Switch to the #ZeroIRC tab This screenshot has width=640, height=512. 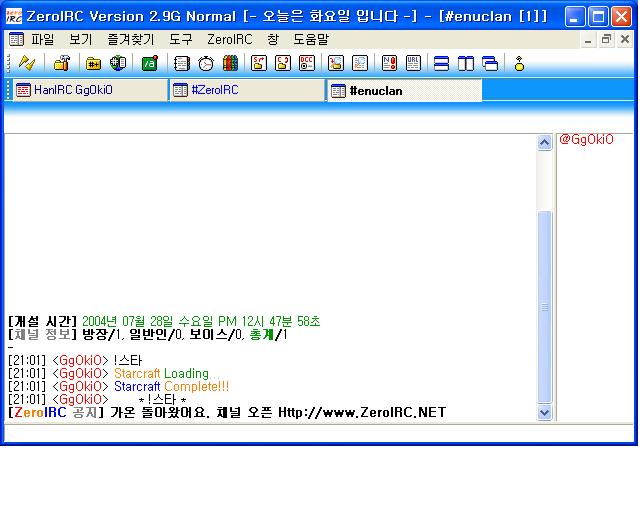[247, 90]
